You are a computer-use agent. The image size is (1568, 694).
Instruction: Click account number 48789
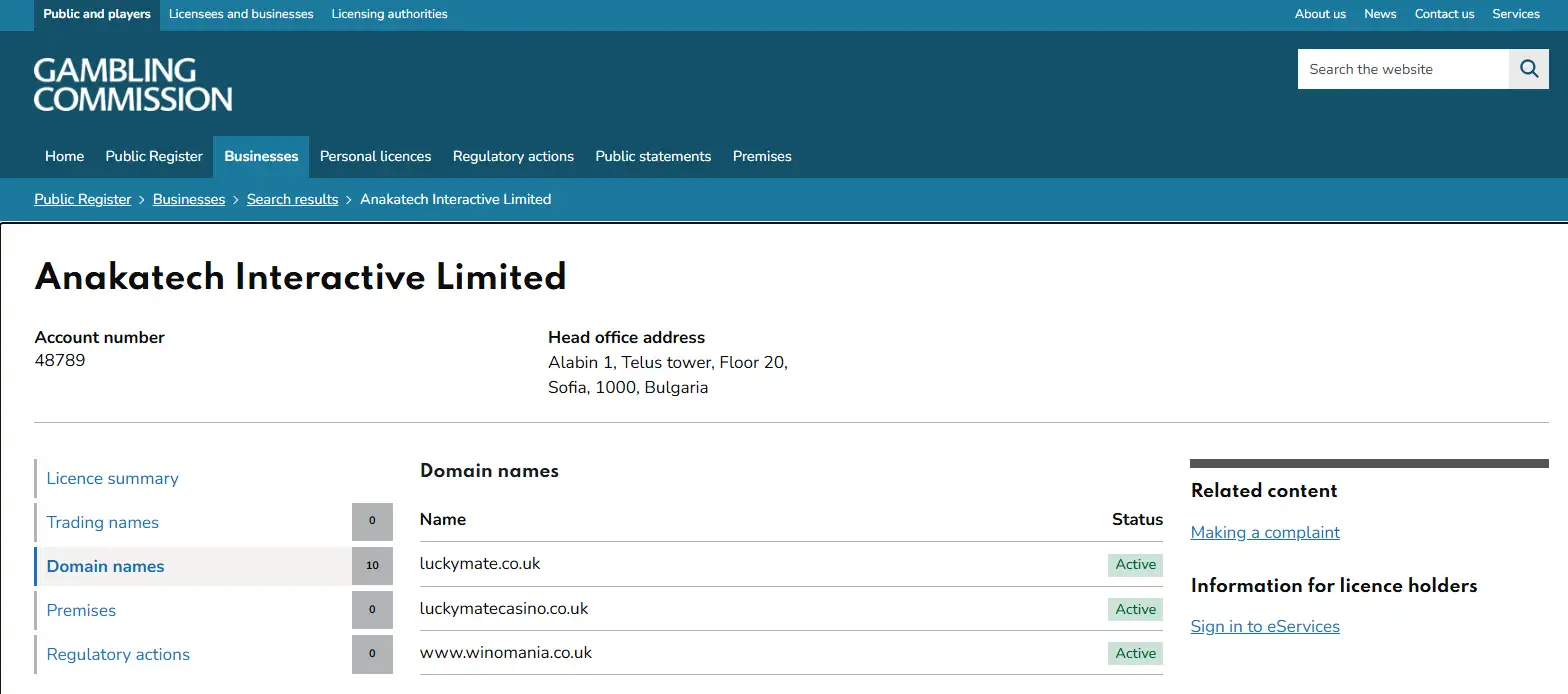60,360
